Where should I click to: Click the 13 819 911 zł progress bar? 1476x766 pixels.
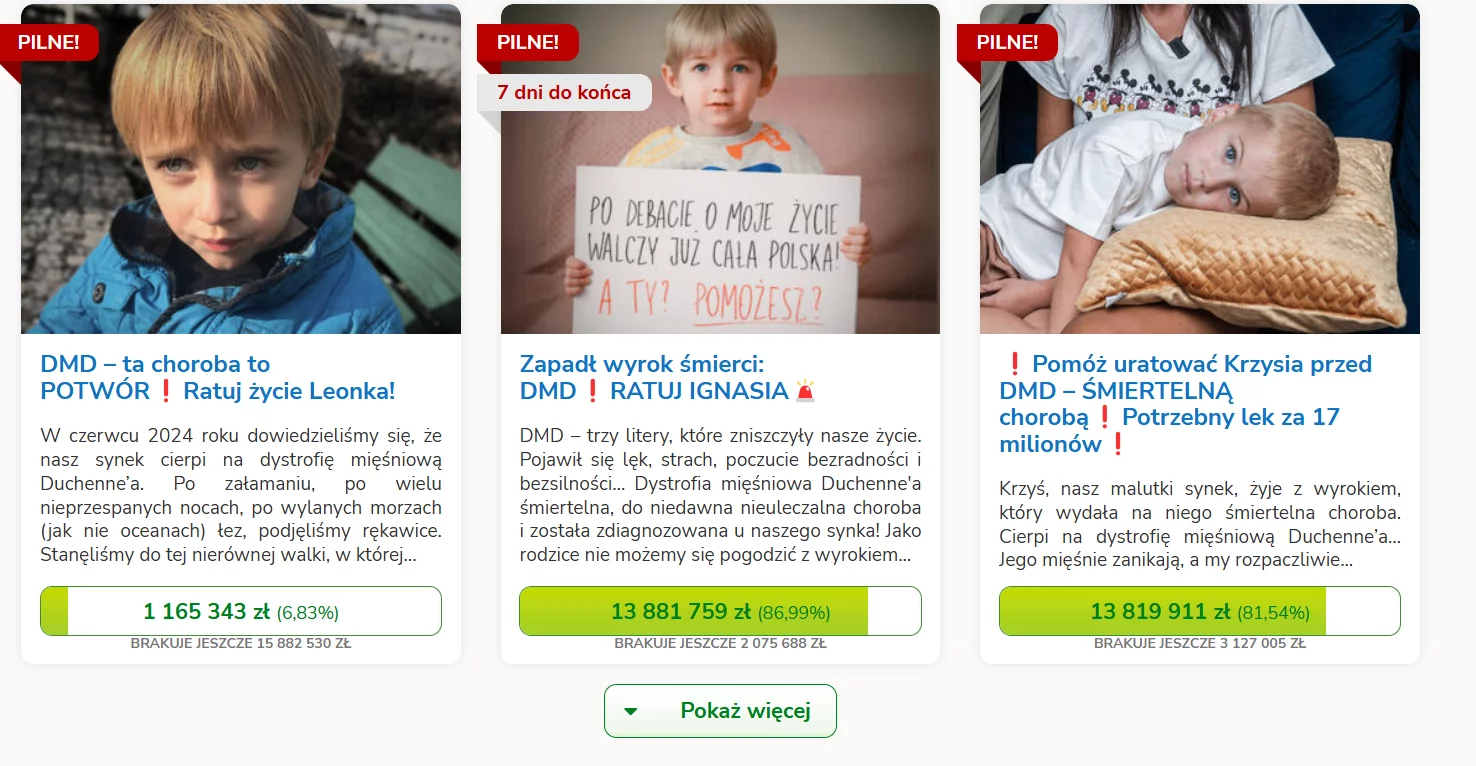click(1200, 611)
